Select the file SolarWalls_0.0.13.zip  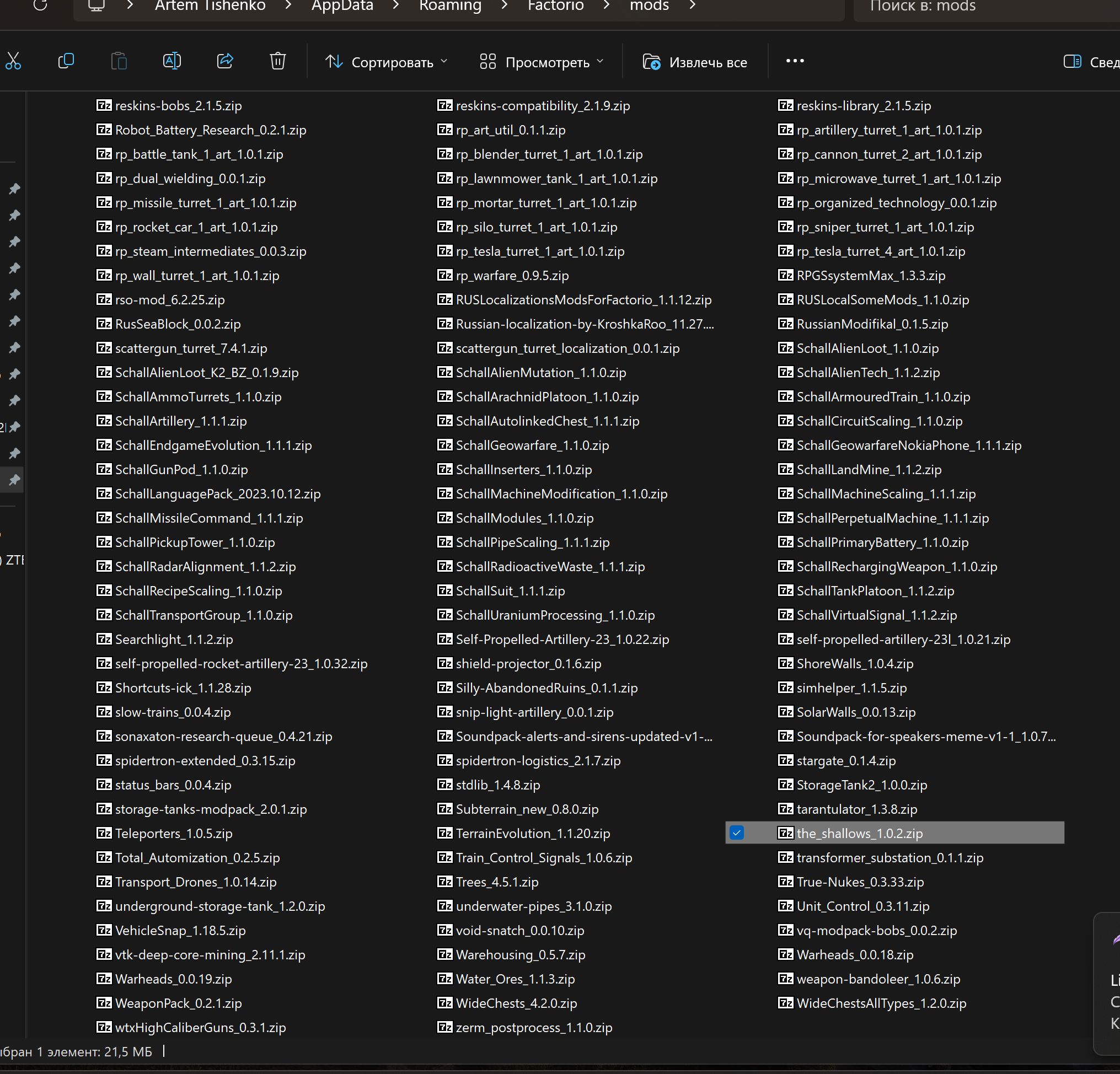point(856,712)
